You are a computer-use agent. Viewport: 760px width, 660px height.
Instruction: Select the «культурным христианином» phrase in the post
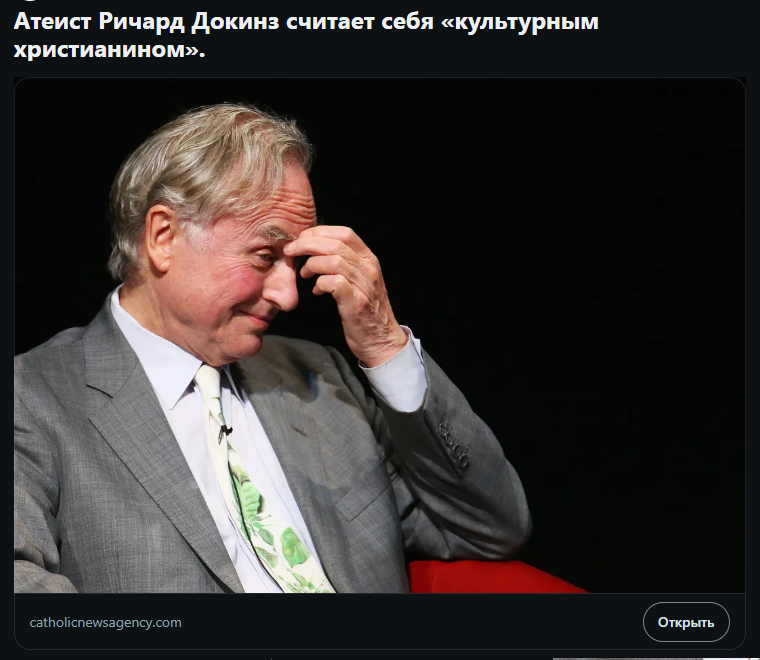click(306, 36)
